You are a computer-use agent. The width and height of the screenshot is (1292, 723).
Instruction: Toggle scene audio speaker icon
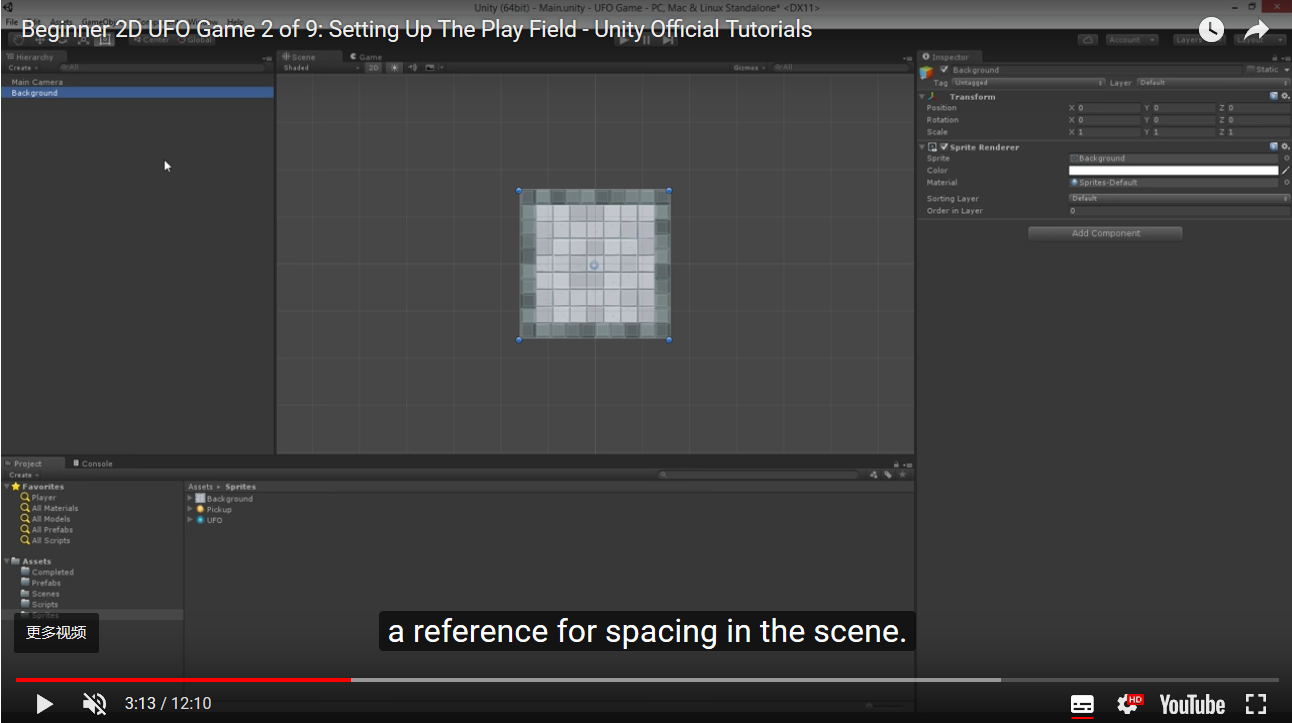(x=412, y=68)
